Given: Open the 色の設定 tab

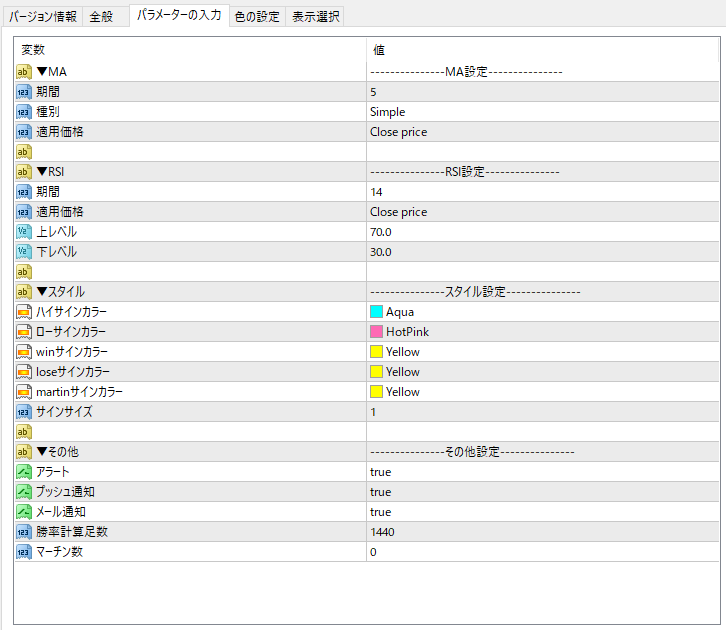Looking at the screenshot, I should click(257, 17).
